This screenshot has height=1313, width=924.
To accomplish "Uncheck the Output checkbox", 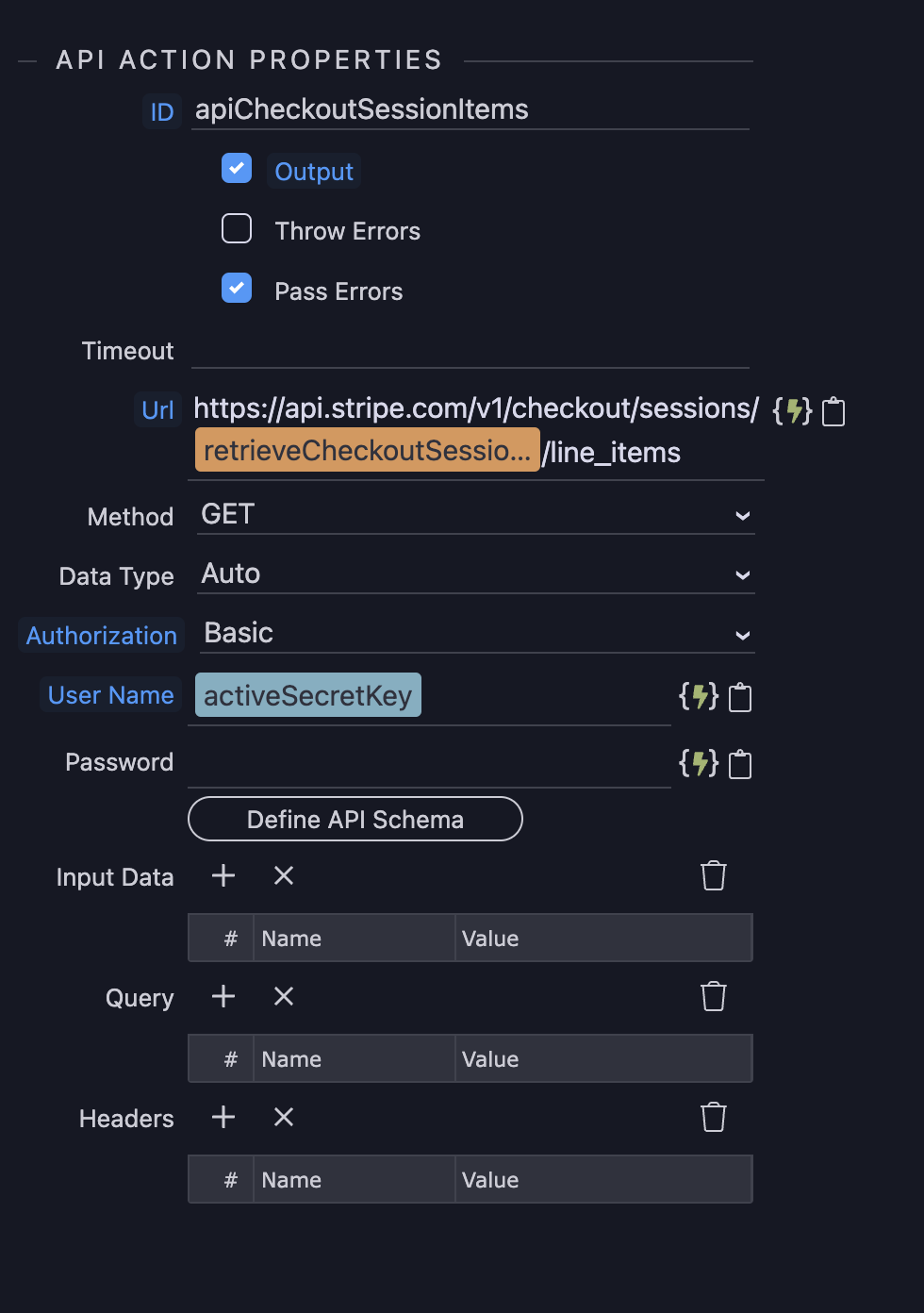I will 237,168.
